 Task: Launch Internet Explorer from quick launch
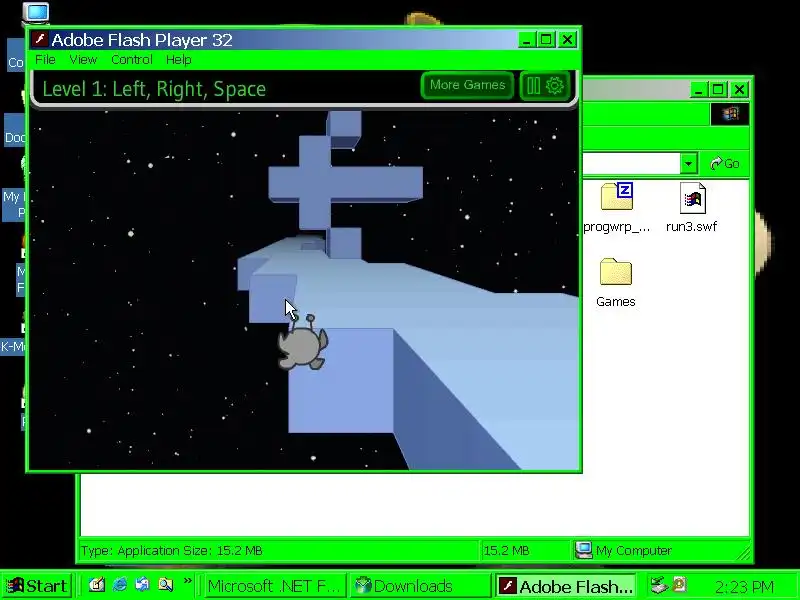(x=120, y=584)
